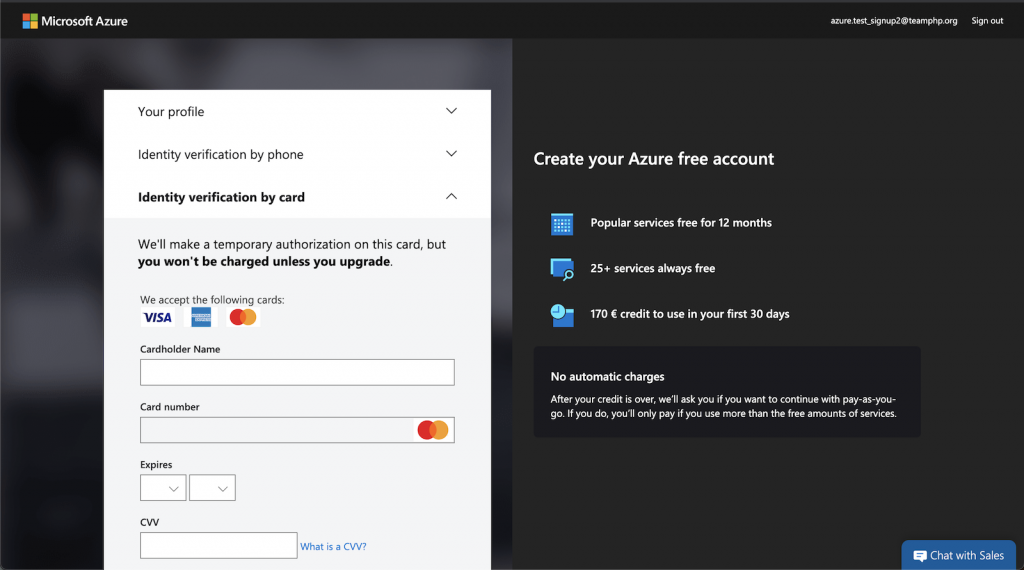Click the What is a CVV? link
Viewport: 1024px width, 570px height.
(x=333, y=546)
